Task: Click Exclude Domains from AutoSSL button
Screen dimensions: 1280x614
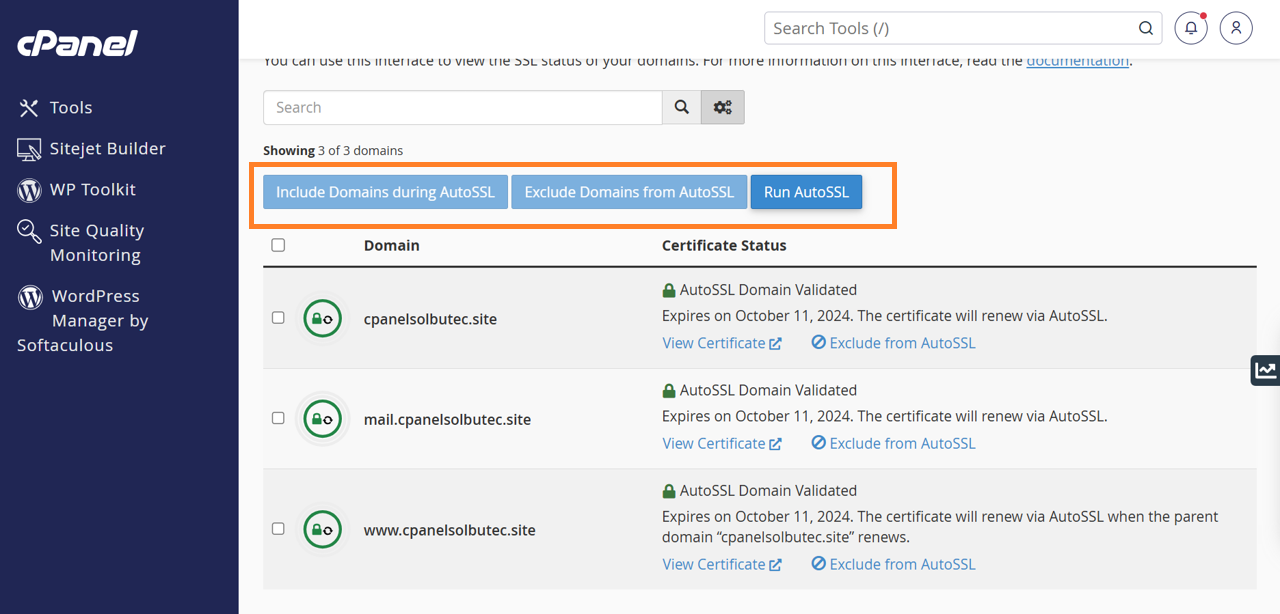Action: (629, 192)
